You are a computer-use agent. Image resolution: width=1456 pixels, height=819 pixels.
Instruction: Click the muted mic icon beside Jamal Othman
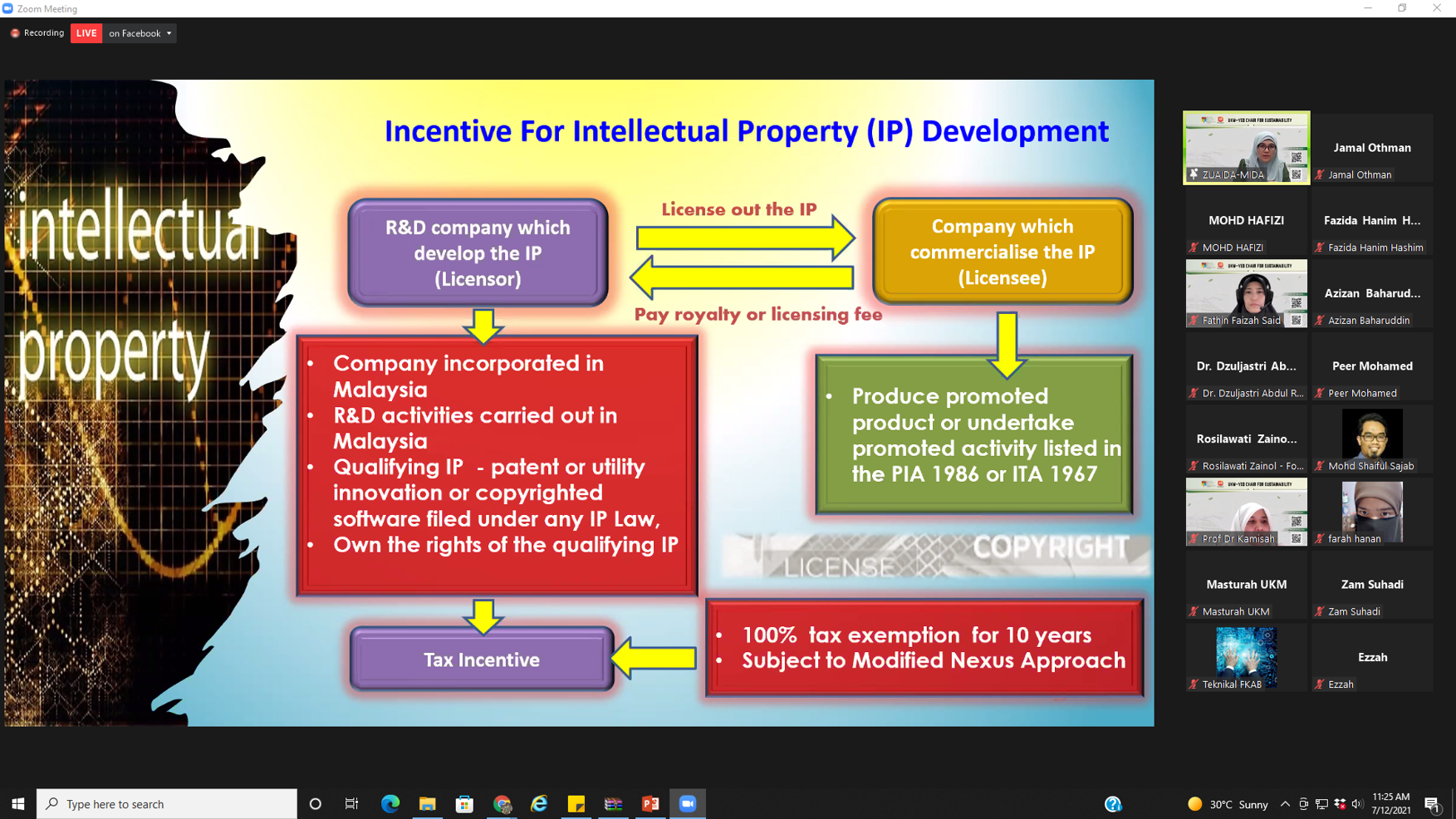[1320, 175]
